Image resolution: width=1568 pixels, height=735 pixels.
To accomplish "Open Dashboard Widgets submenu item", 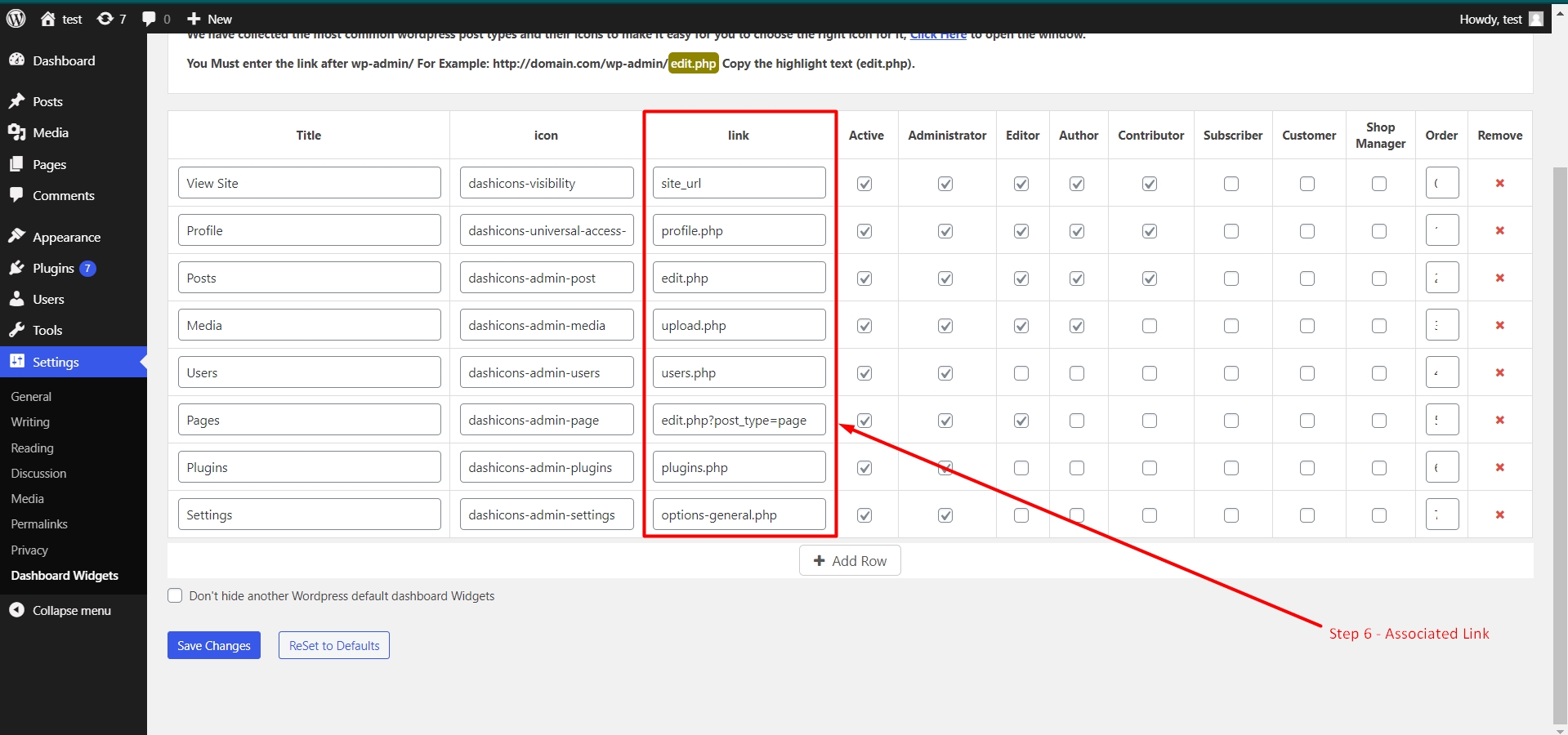I will pyautogui.click(x=65, y=575).
